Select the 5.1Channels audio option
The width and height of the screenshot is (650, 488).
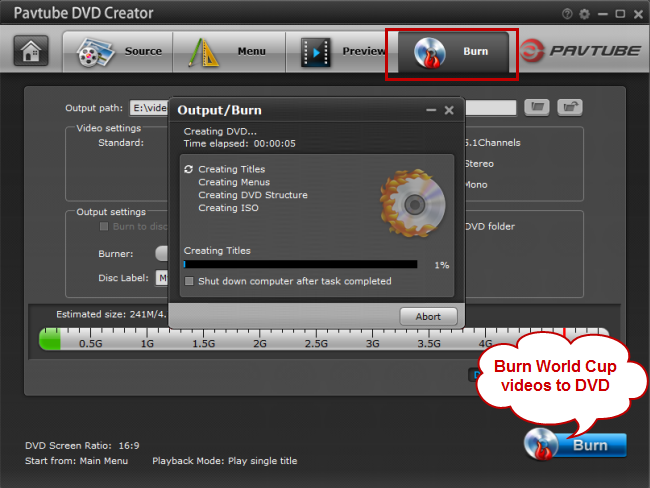pyautogui.click(x=492, y=143)
